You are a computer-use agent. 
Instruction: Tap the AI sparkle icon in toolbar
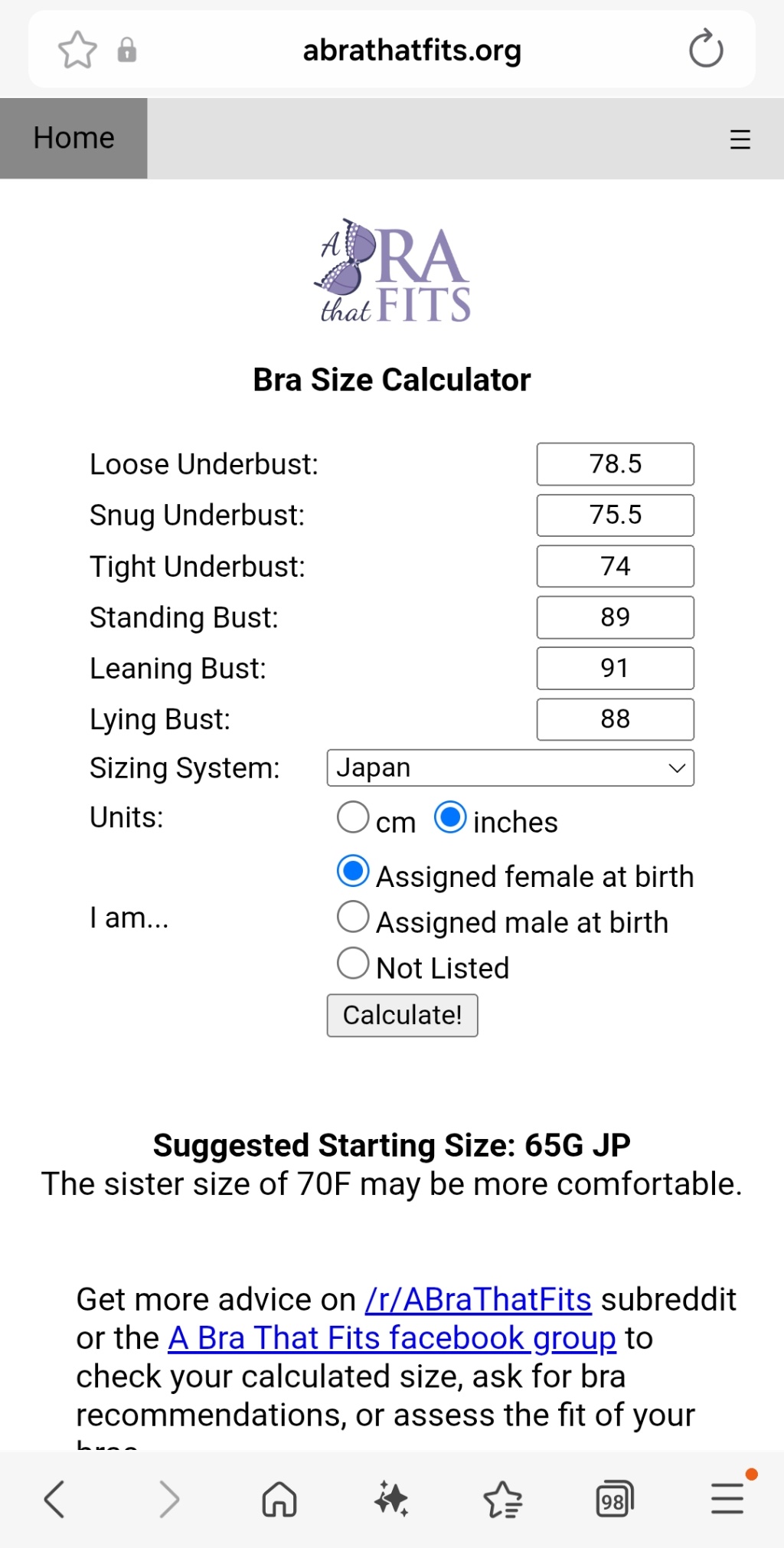coord(391,1499)
